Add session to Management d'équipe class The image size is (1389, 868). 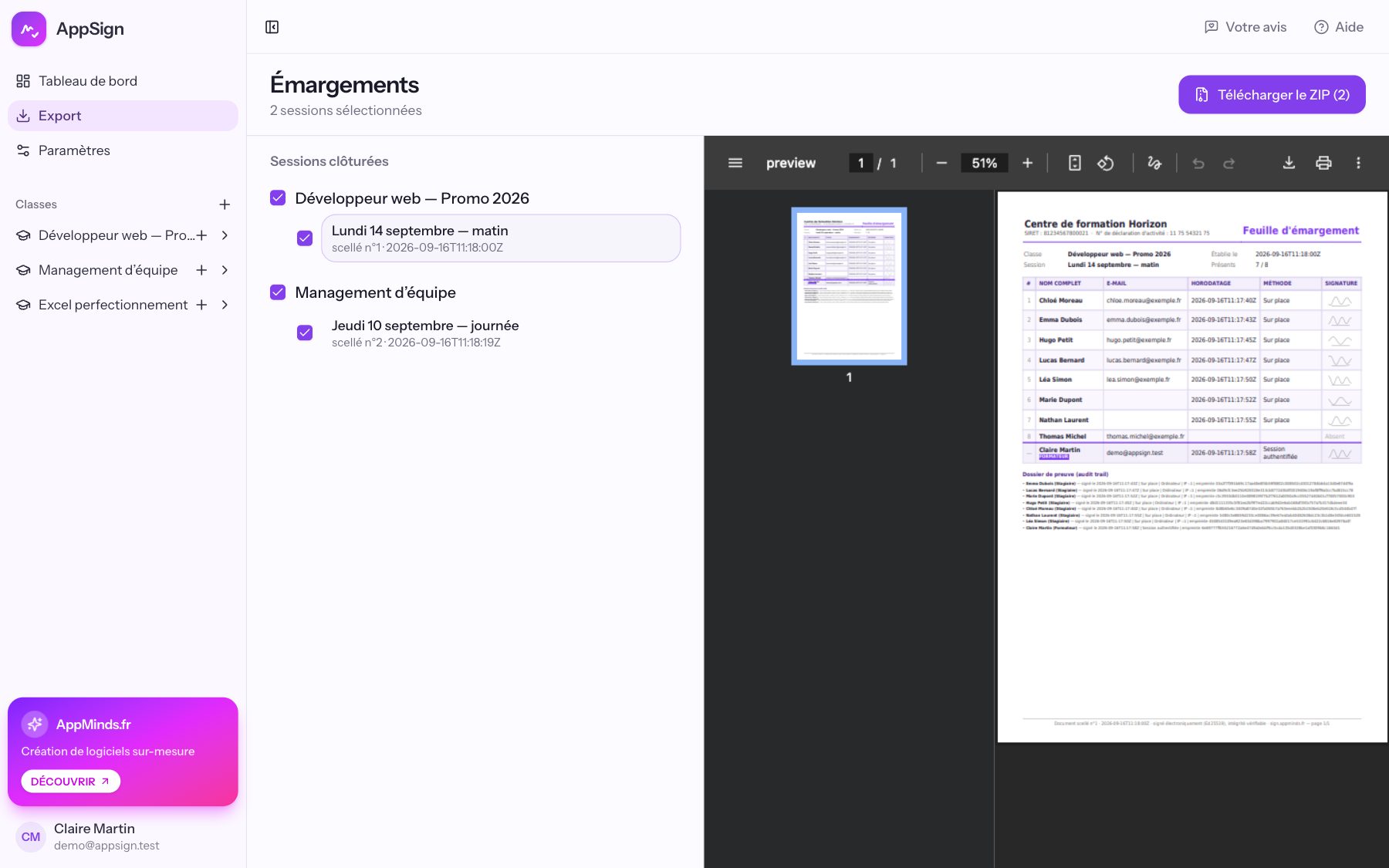click(201, 270)
